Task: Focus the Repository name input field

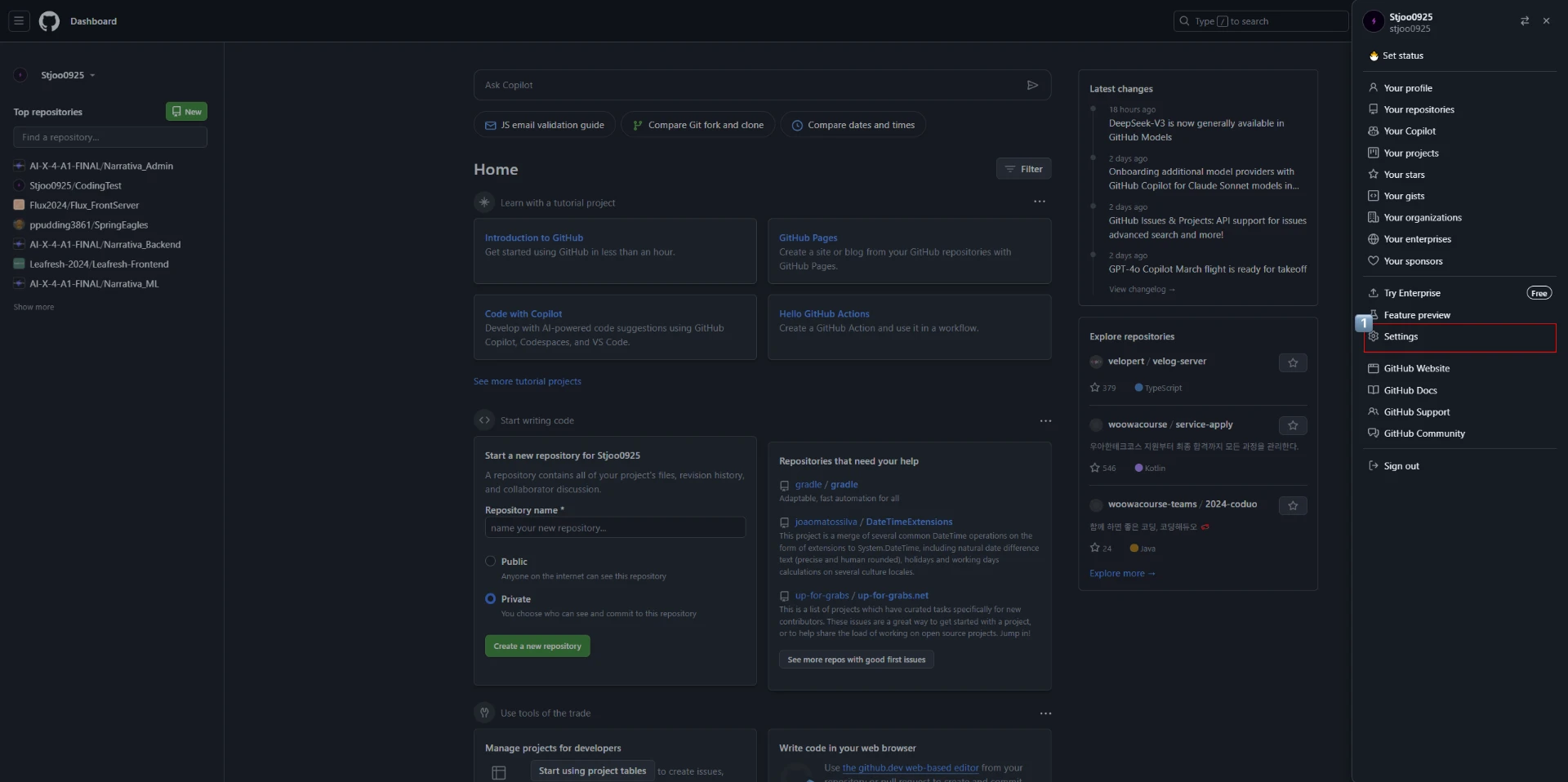Action: [615, 528]
